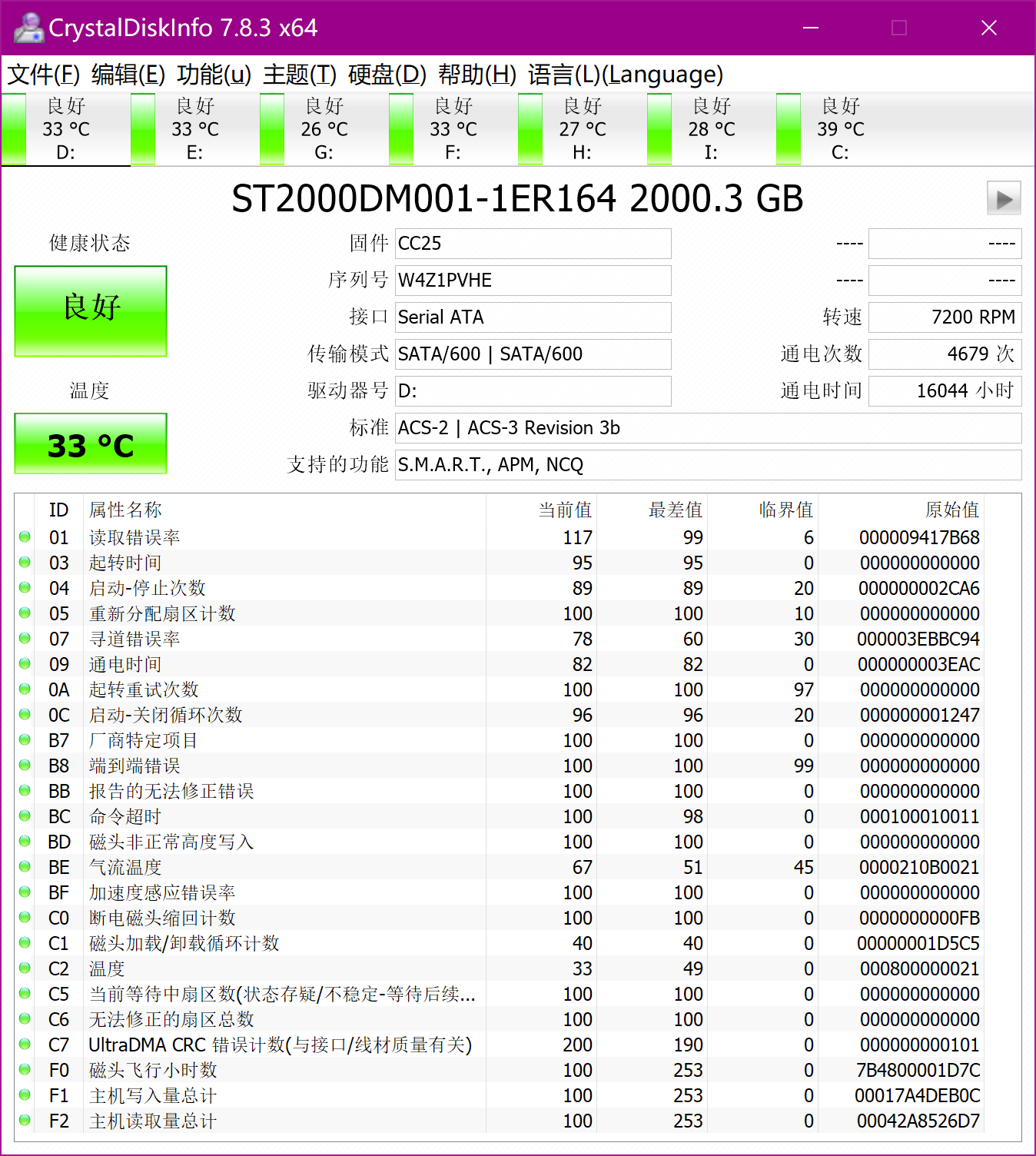Switch to the G: drive tab
Screen dimensions: 1036x1156
324,129
